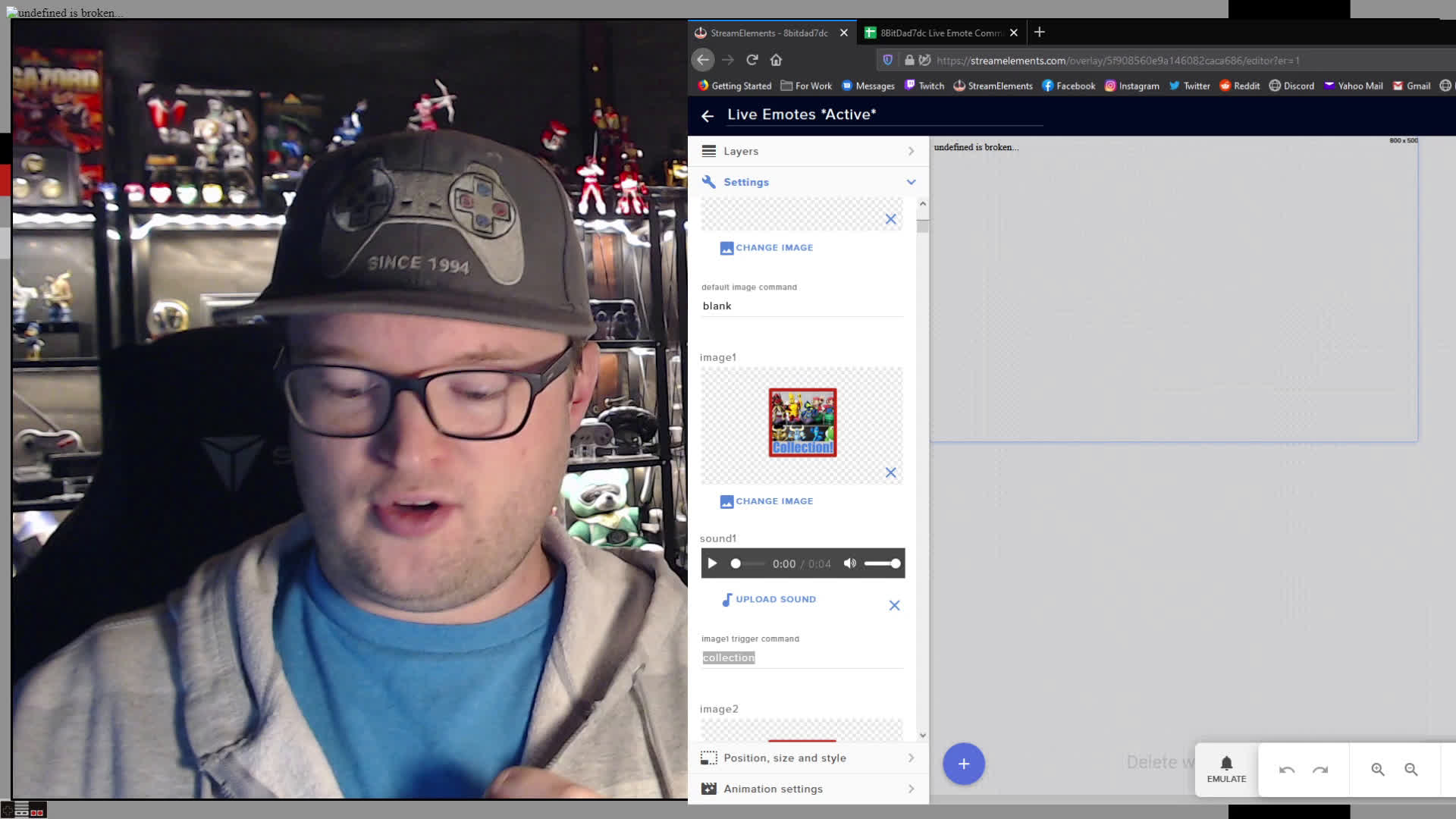This screenshot has height=819, width=1456.
Task: Click the Animation settings clapper icon
Action: [x=708, y=789]
